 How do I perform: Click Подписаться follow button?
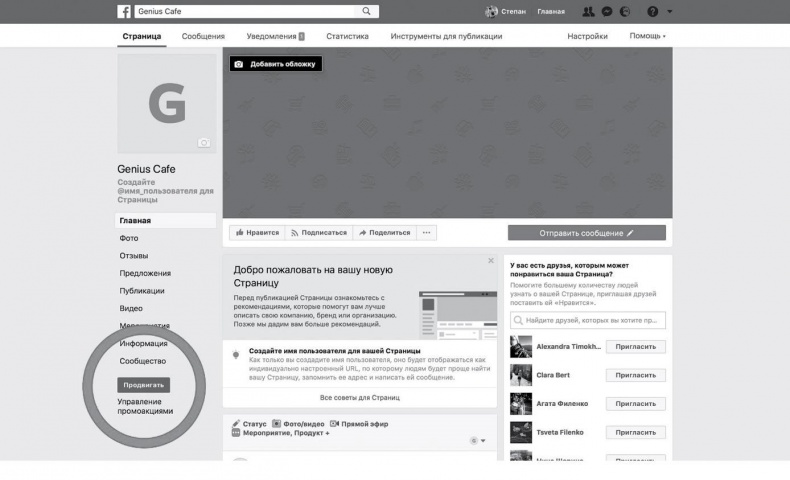tap(319, 233)
